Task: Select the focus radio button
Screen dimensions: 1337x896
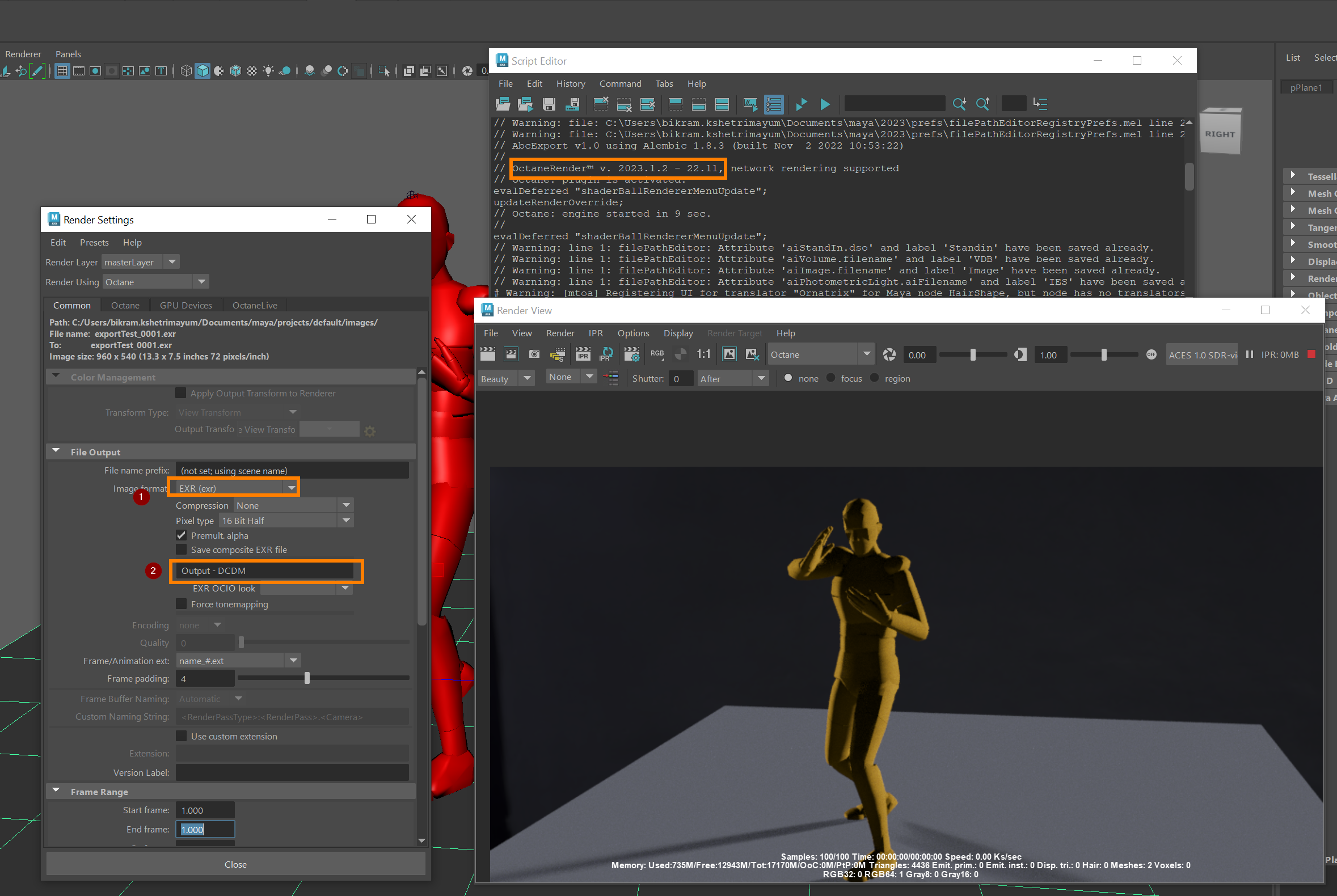Action: pos(831,378)
